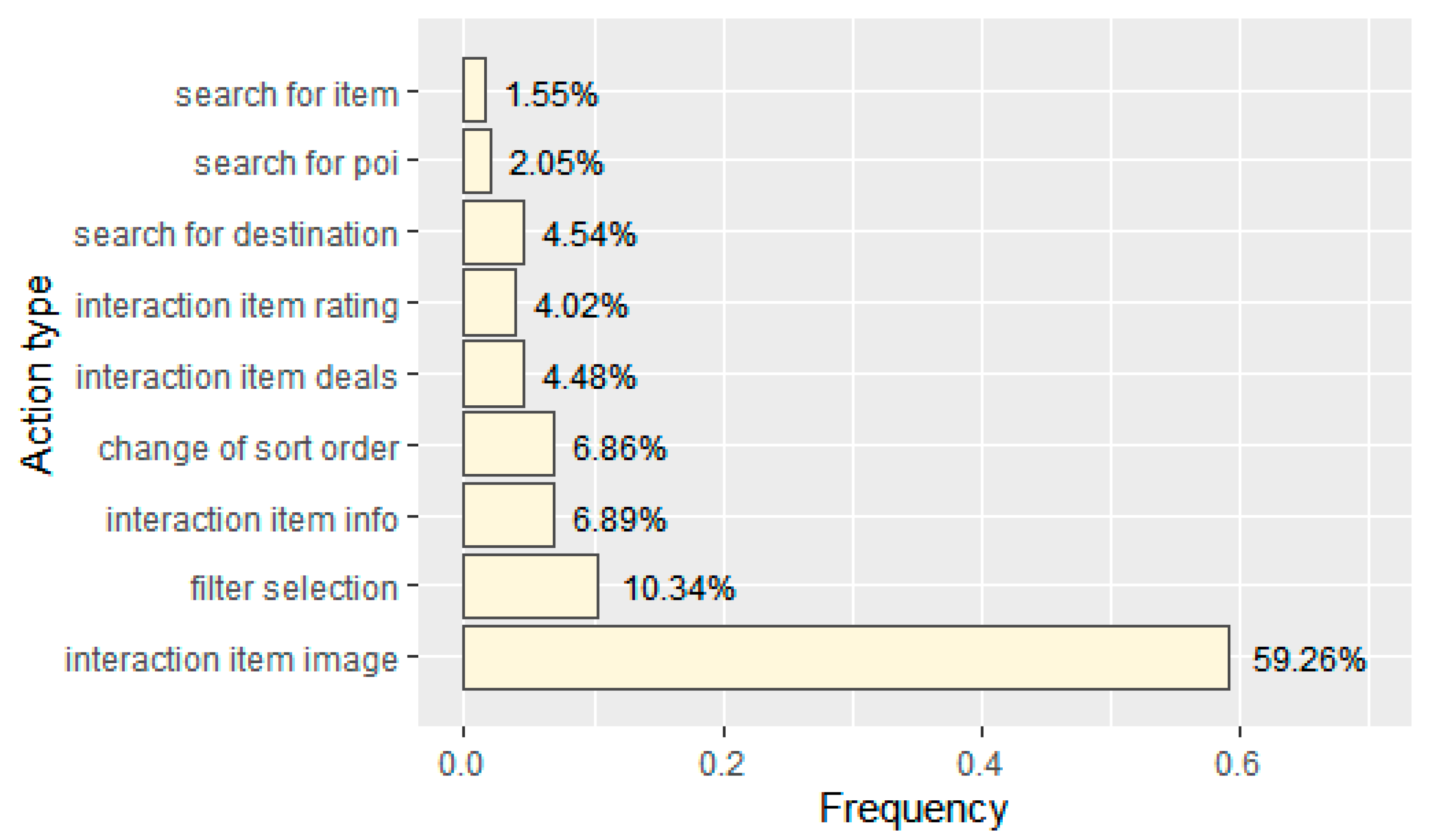The height and width of the screenshot is (840, 1429).
Task: Click the interaction item deals bar
Action: tap(494, 374)
